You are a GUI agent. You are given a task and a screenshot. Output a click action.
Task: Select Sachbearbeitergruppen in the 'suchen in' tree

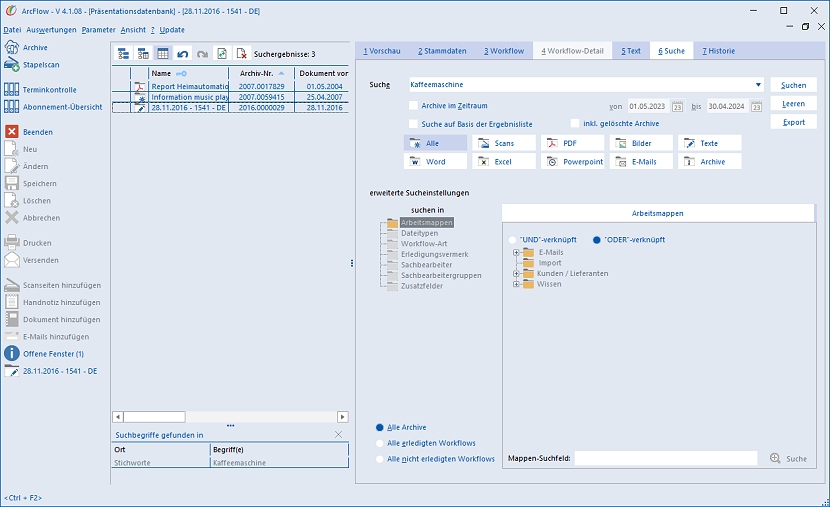pyautogui.click(x=441, y=275)
